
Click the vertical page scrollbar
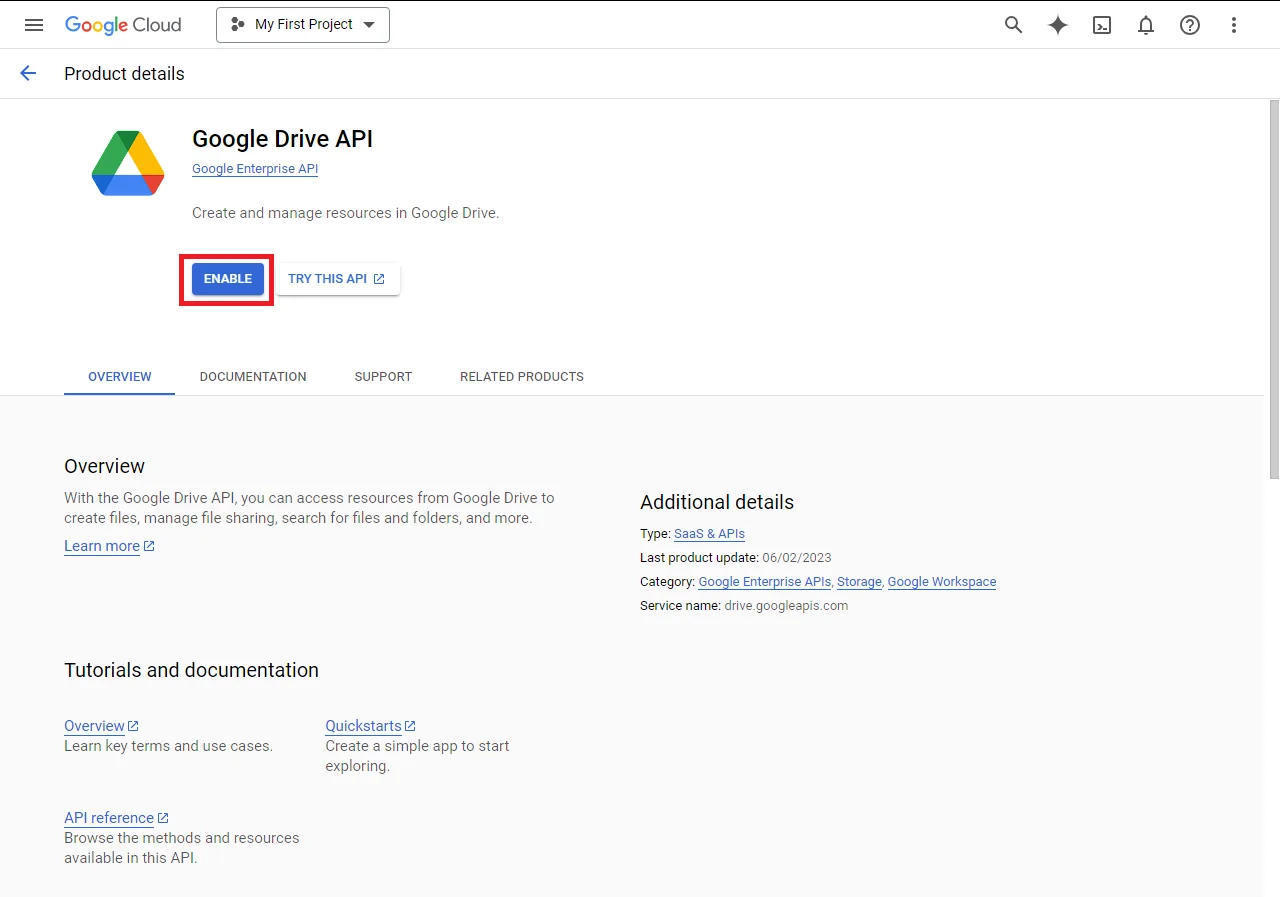tap(1274, 290)
